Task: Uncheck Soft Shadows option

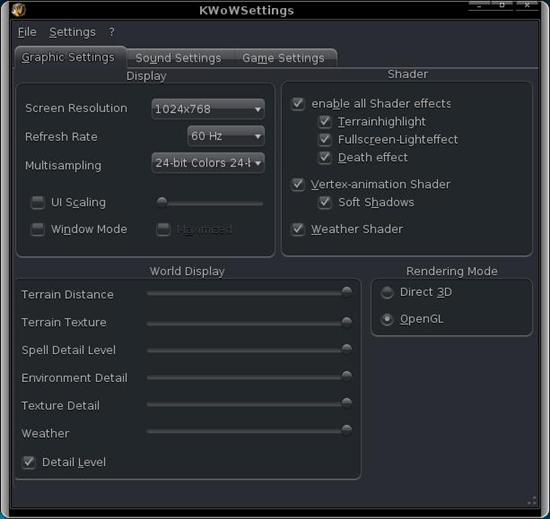Action: tap(325, 202)
